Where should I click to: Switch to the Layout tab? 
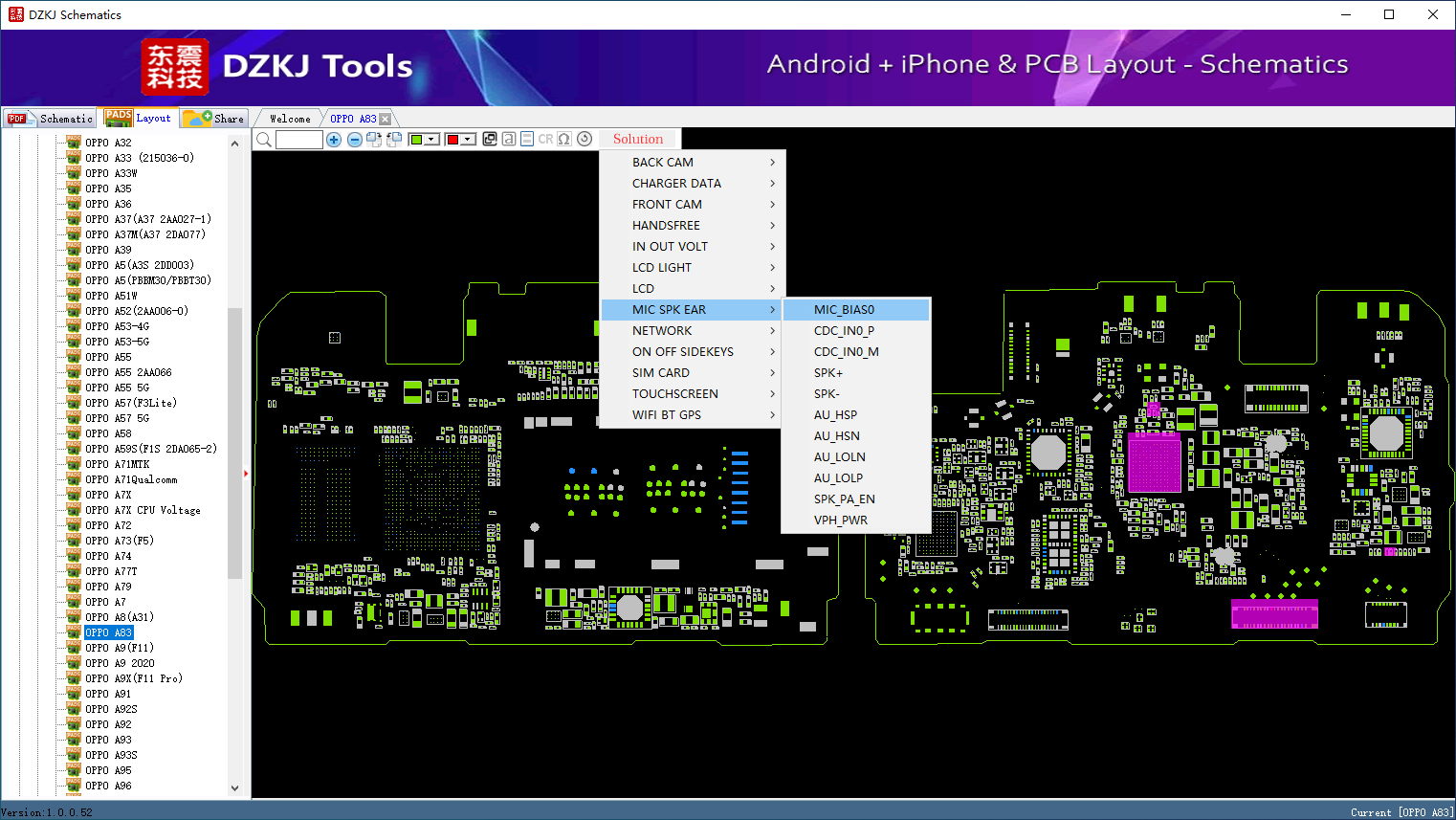click(139, 118)
